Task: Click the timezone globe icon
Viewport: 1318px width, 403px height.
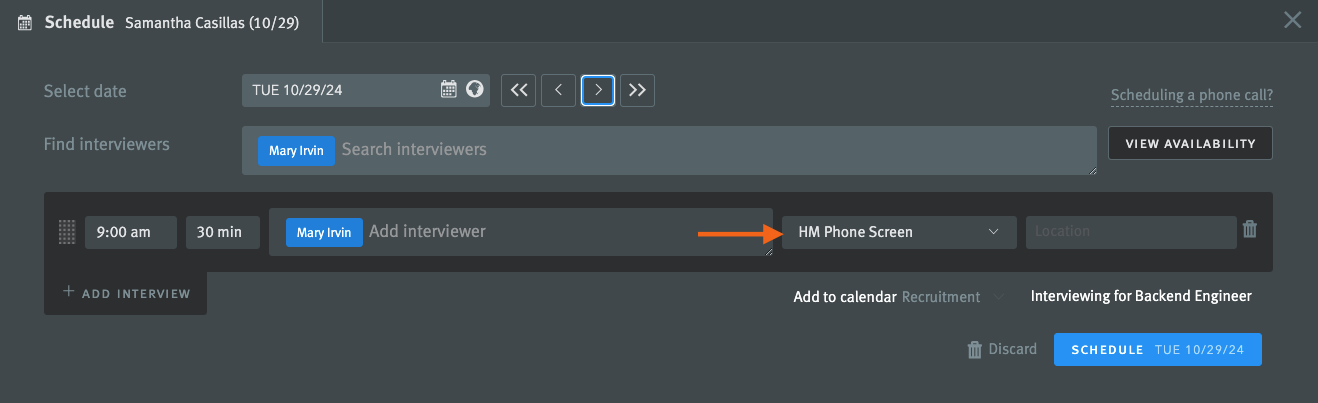Action: 476,90
